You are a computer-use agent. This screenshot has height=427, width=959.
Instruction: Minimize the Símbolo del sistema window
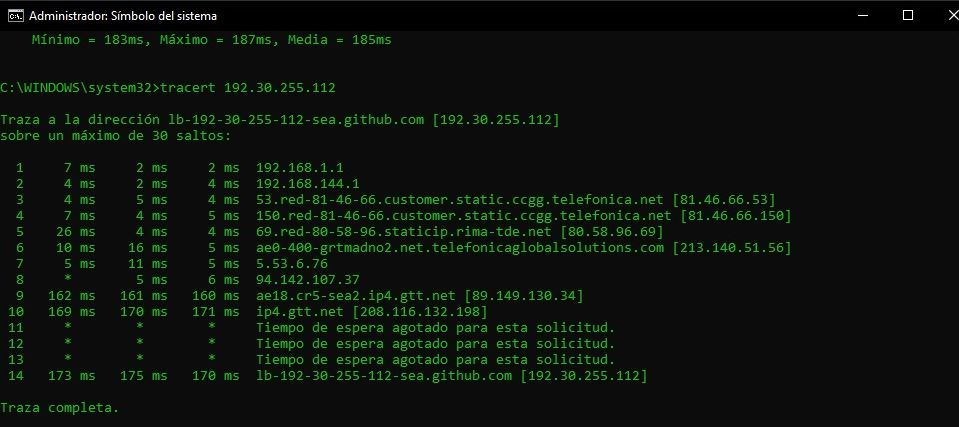pos(864,16)
